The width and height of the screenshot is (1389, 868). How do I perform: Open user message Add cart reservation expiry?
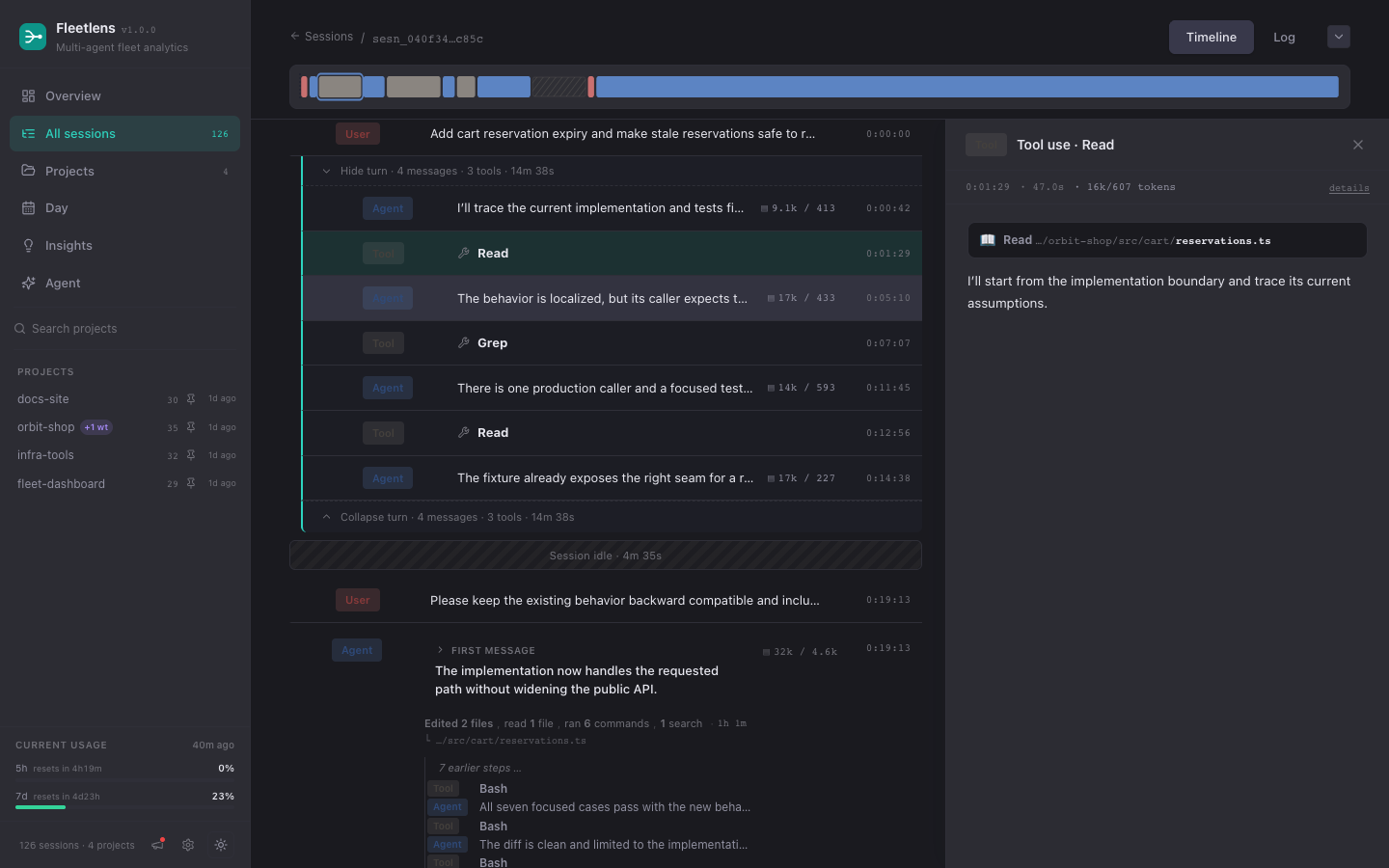pyautogui.click(x=606, y=134)
